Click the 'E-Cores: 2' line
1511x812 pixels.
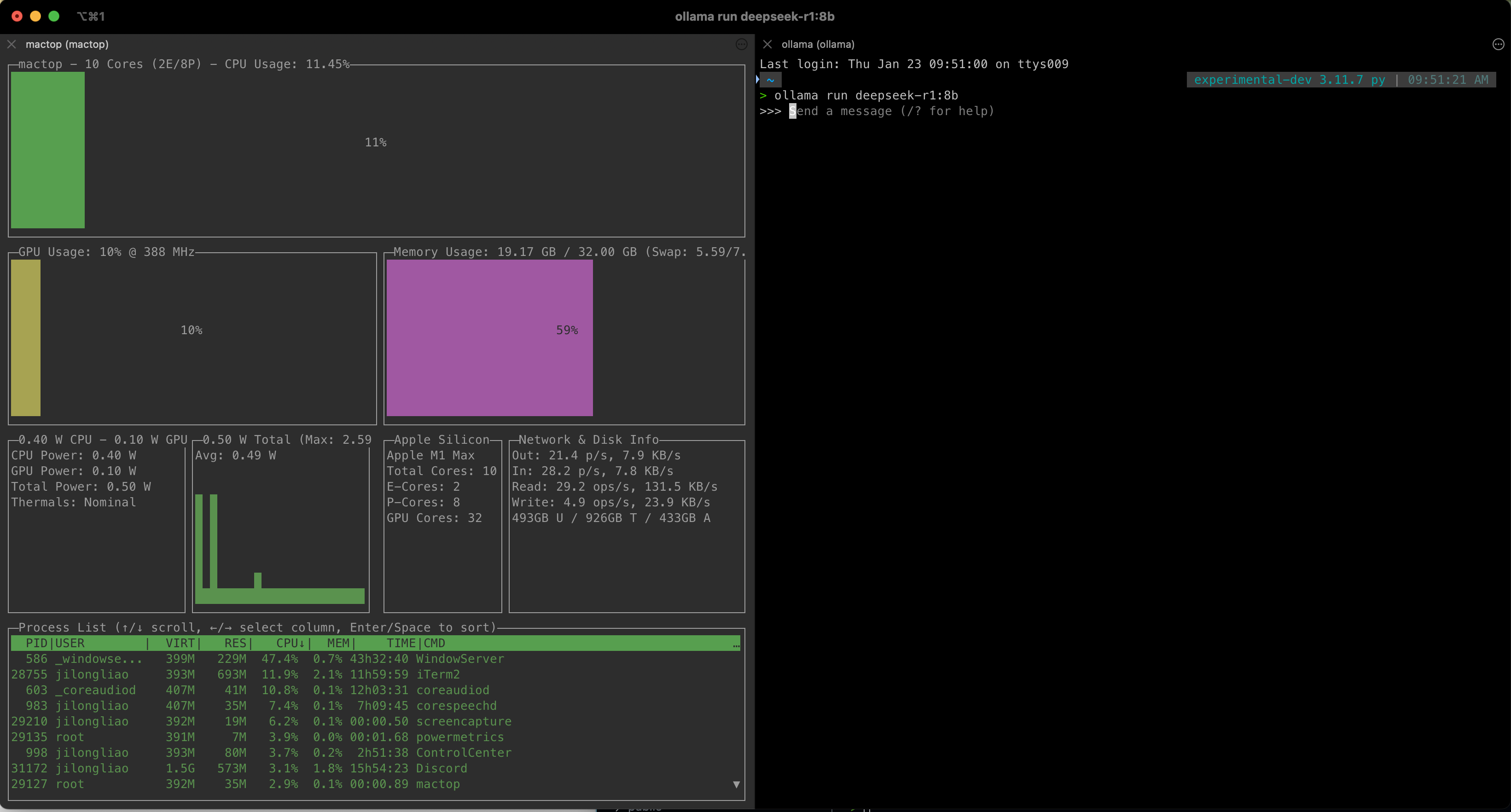click(423, 487)
